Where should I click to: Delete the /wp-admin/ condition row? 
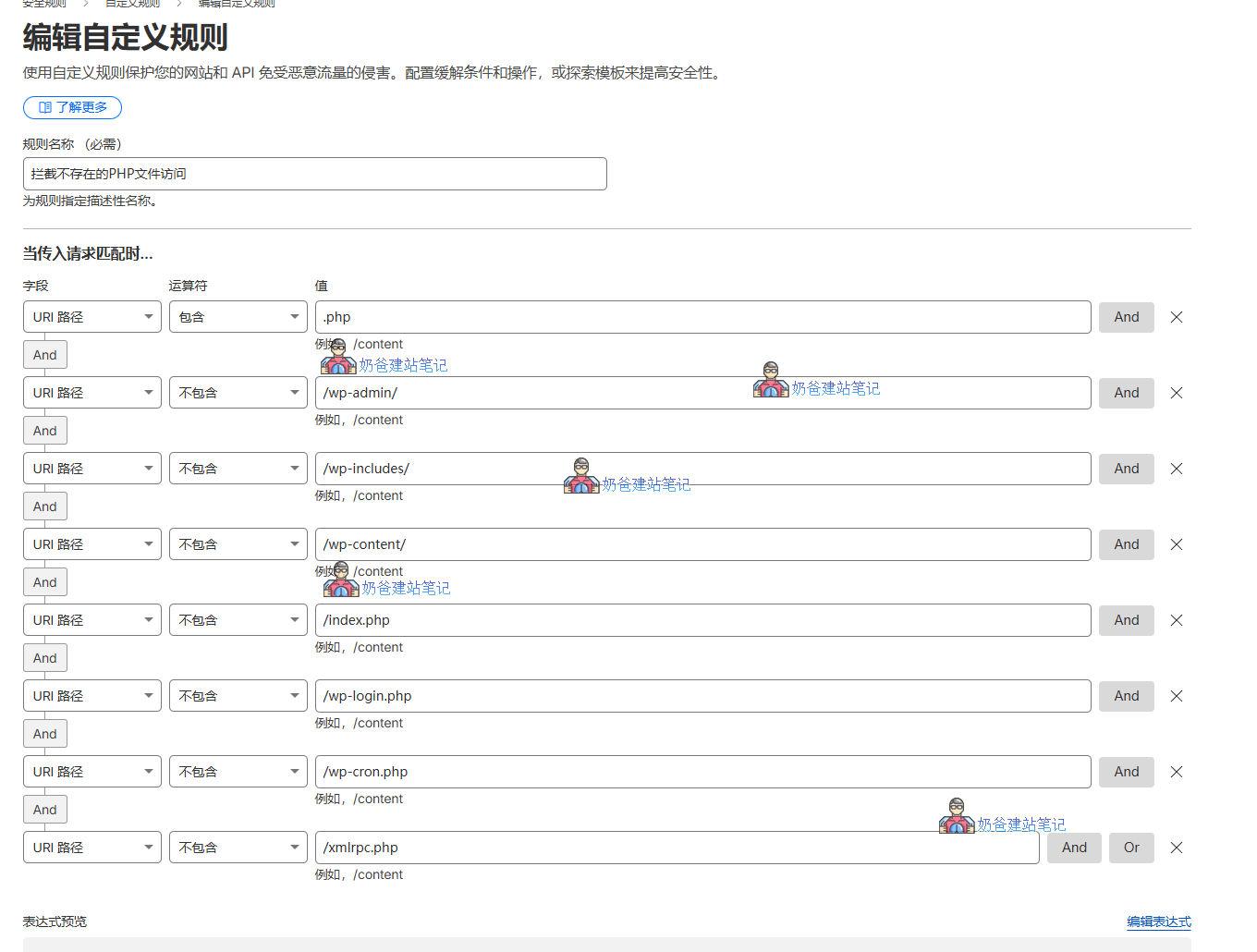coord(1176,393)
